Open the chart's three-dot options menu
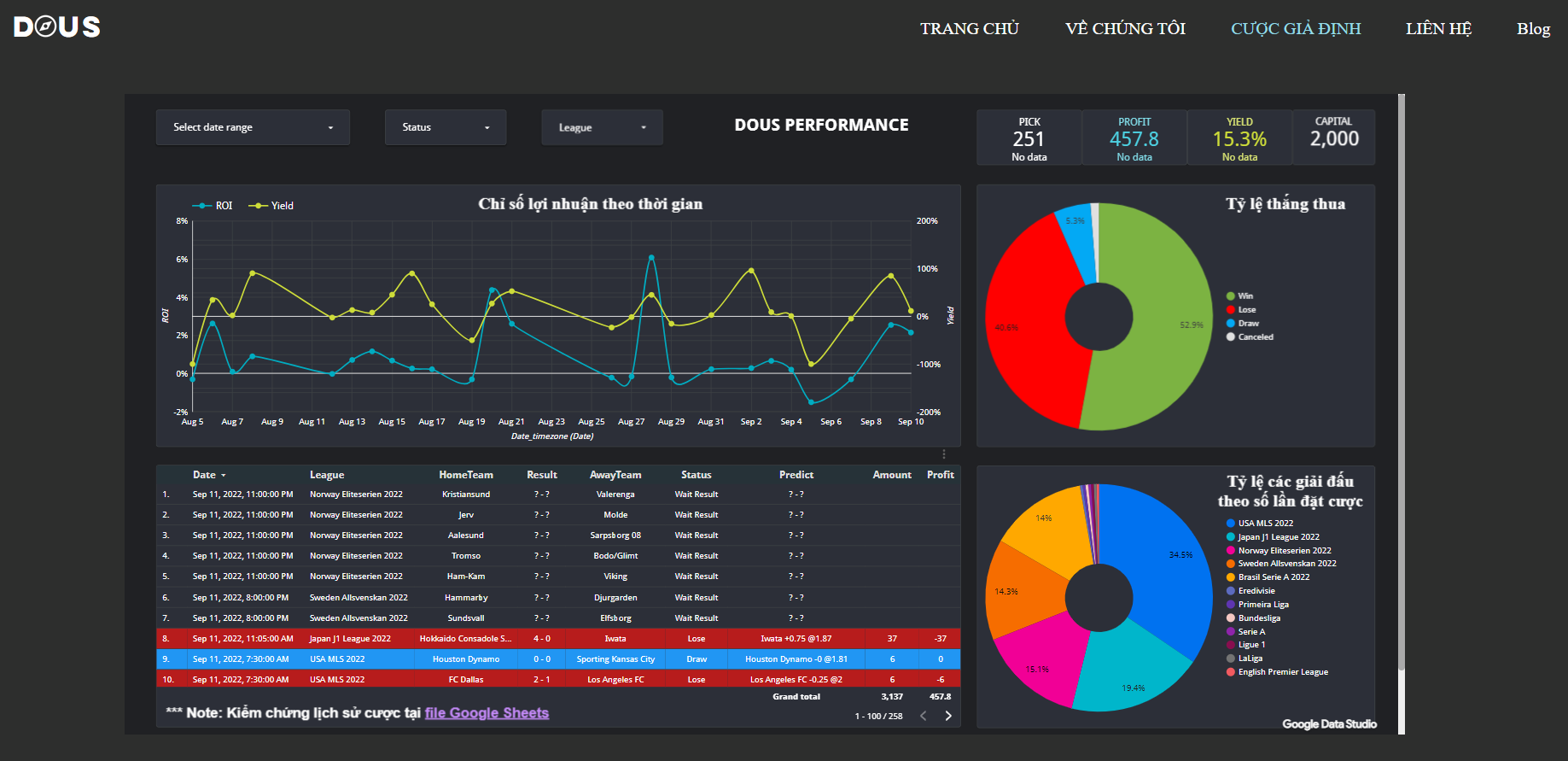 pyautogui.click(x=944, y=454)
